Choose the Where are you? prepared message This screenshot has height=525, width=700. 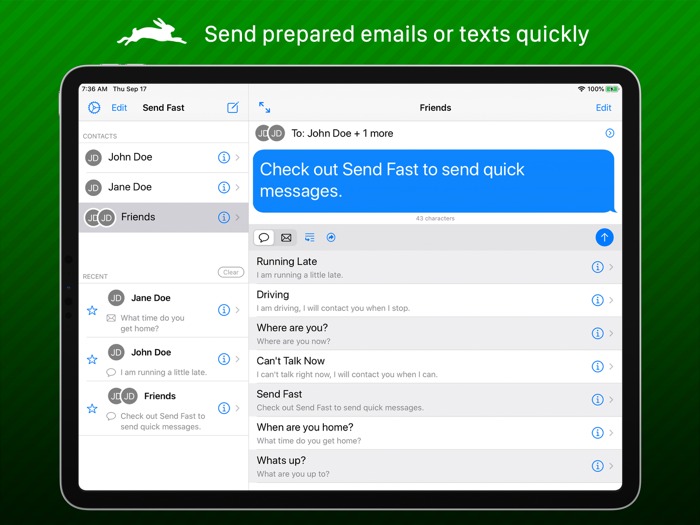point(435,333)
